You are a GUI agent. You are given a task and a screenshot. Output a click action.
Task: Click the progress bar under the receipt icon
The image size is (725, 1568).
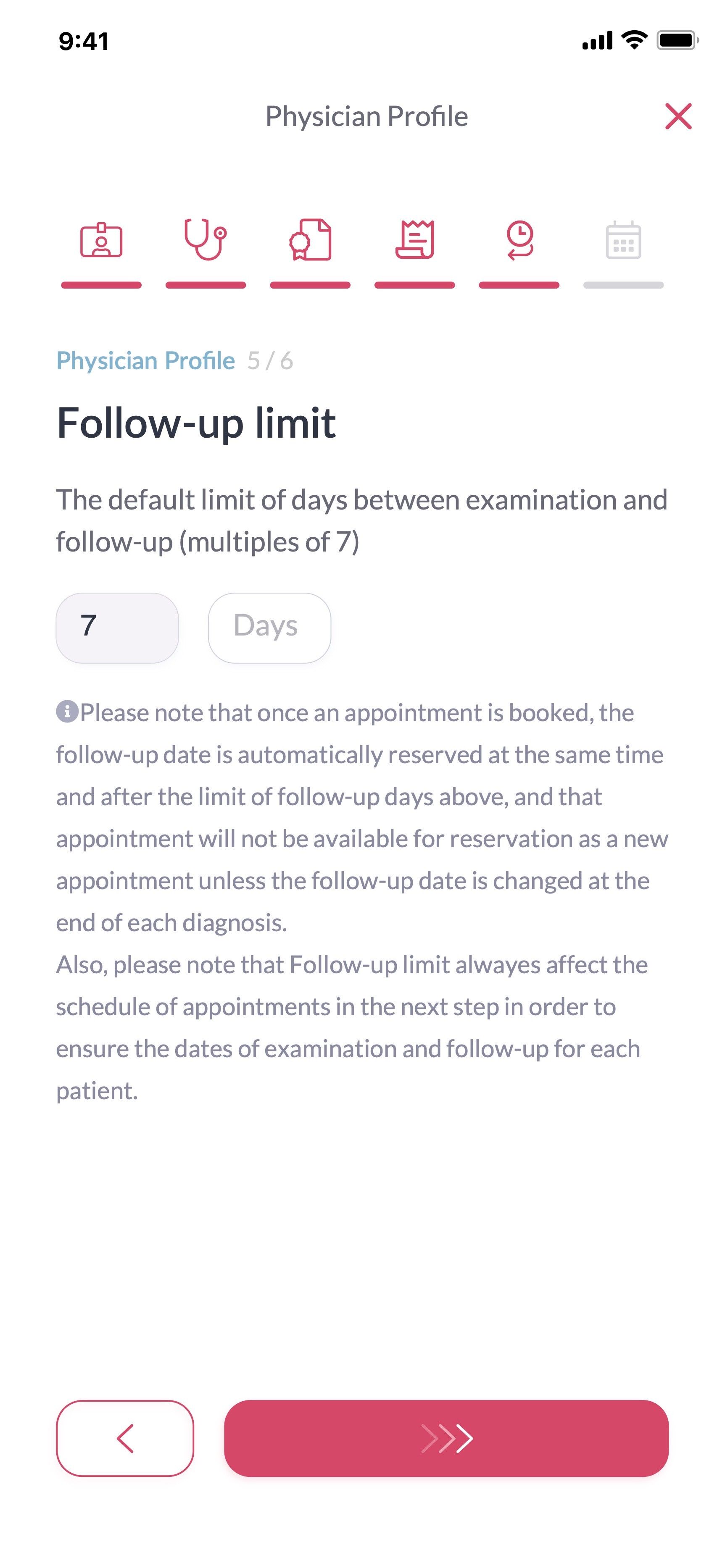[415, 285]
